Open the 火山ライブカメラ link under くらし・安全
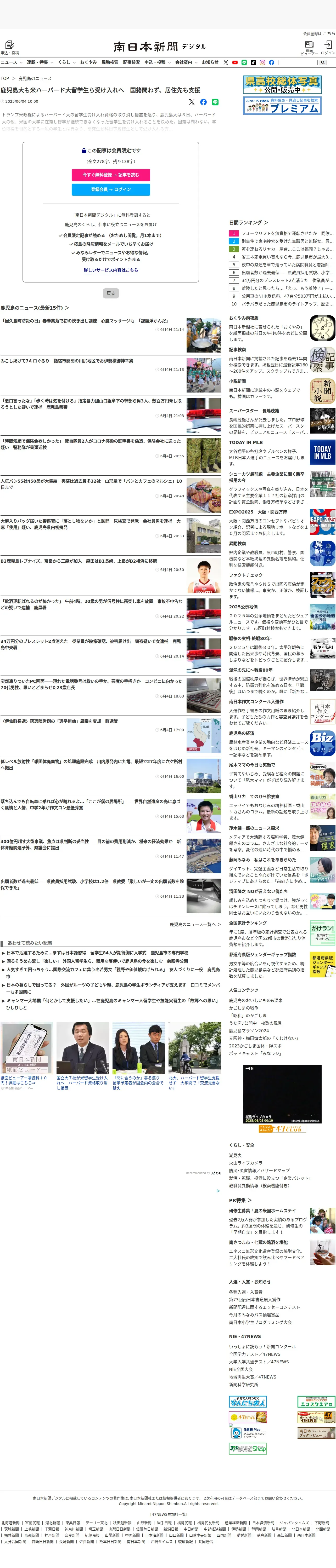Image resolution: width=336 pixels, height=1568 pixels. pos(246,1163)
